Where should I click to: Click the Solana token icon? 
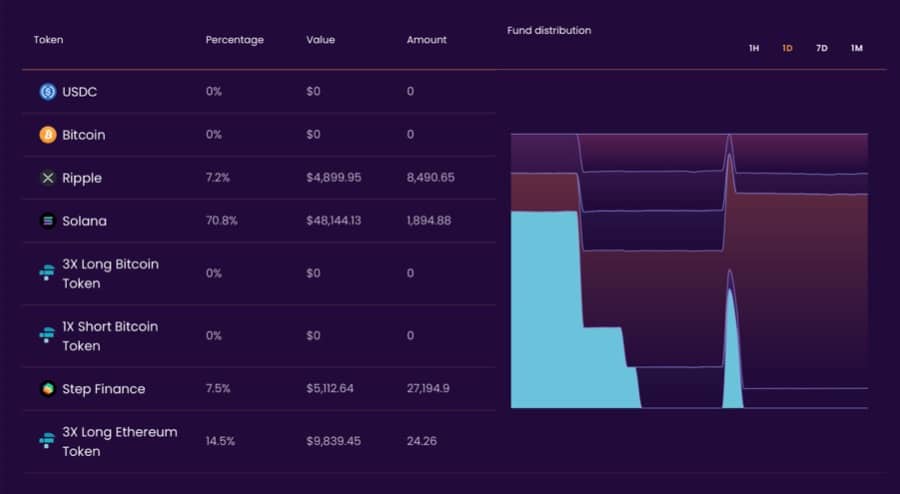47,221
